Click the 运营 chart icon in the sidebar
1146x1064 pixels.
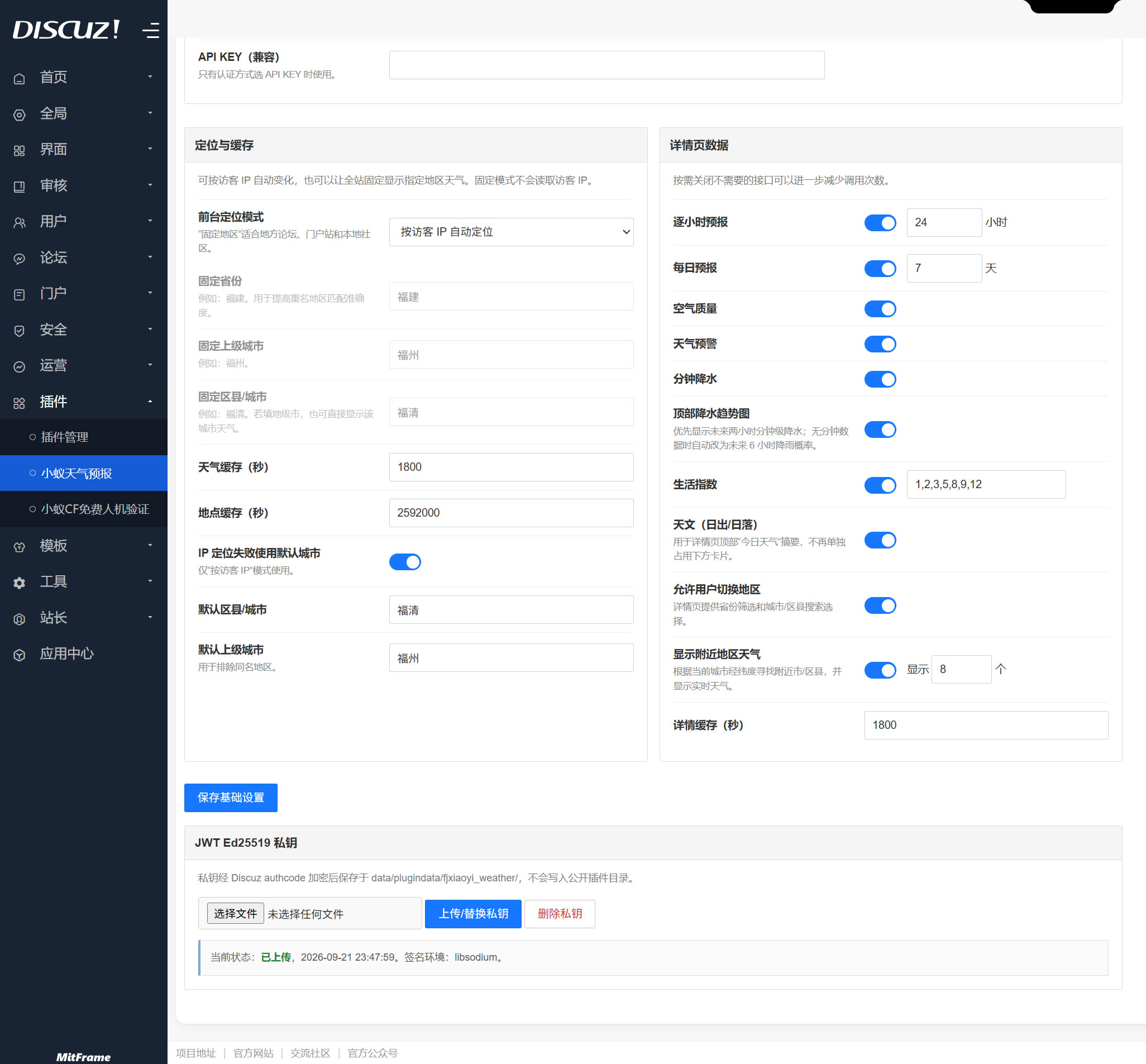point(20,366)
